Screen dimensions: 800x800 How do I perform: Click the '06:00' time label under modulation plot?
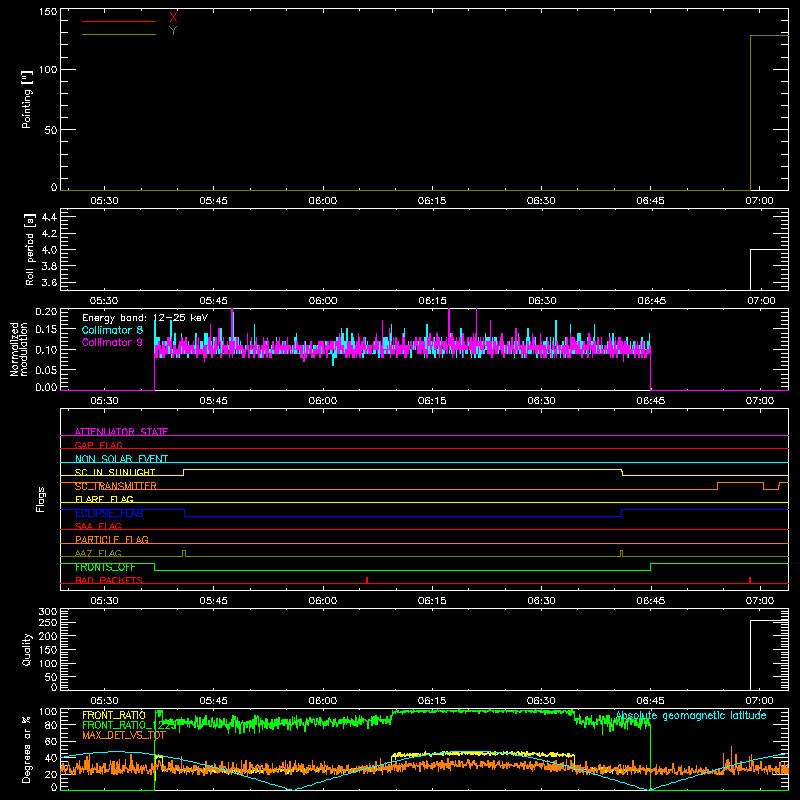pos(322,401)
